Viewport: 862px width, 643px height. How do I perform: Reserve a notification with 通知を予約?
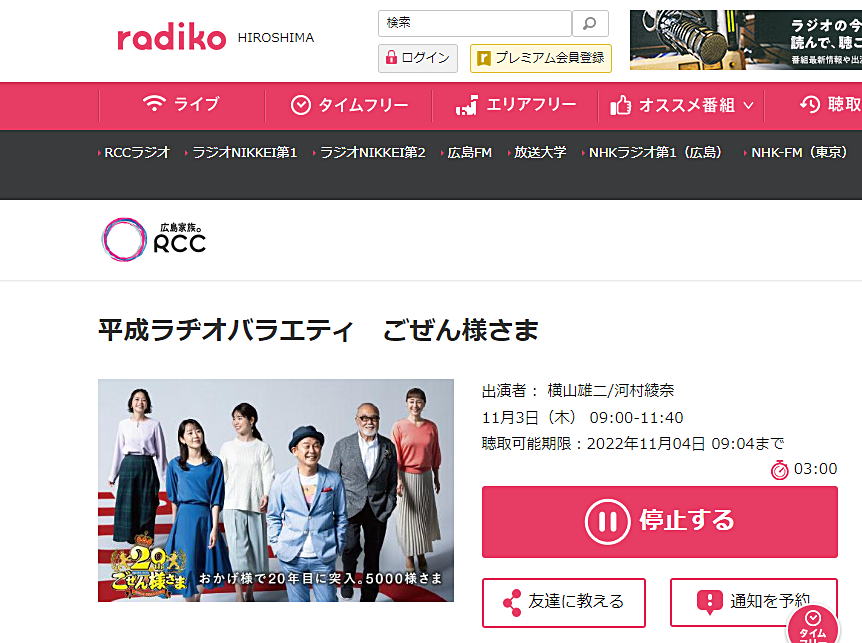pyautogui.click(x=754, y=601)
